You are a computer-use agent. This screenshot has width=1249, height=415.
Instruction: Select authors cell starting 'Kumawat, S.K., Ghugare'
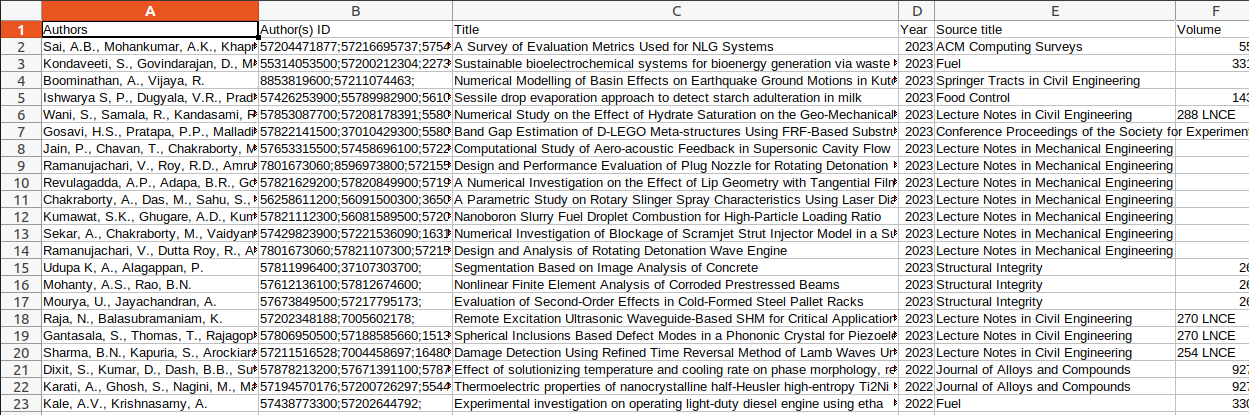(150, 217)
